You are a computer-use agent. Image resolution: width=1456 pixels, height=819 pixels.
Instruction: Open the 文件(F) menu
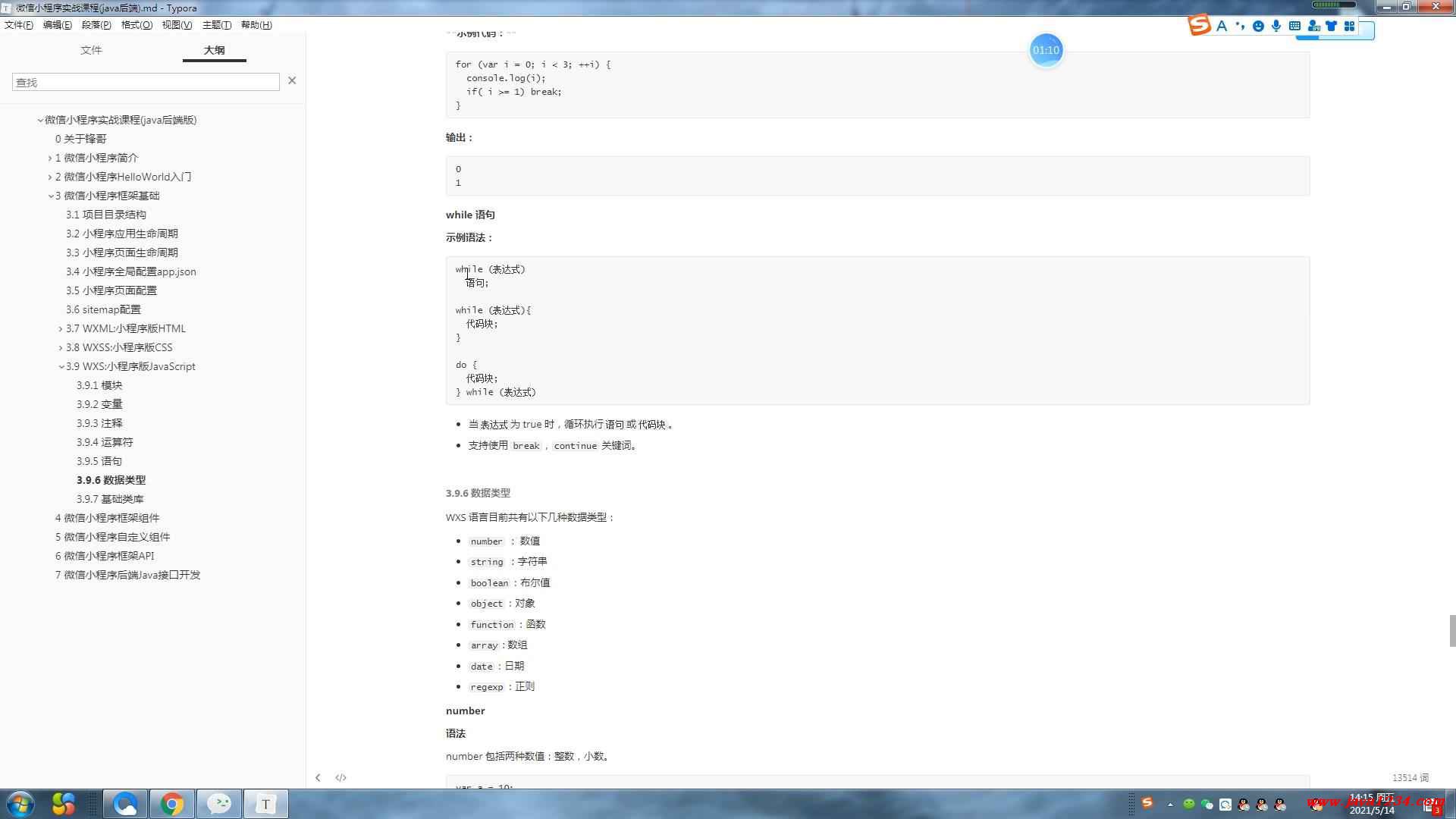[19, 24]
